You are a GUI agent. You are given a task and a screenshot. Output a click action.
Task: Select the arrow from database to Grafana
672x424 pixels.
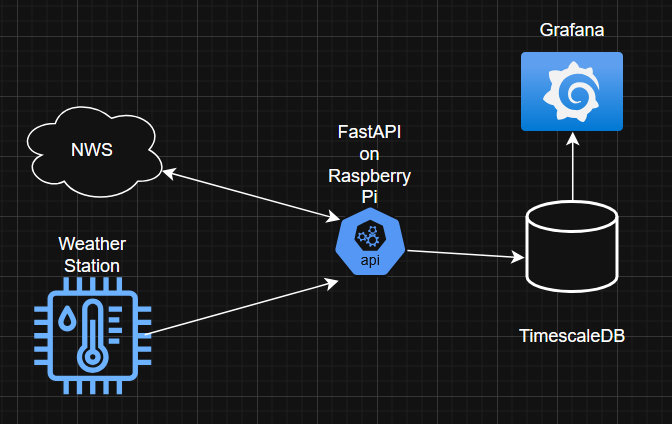573,166
